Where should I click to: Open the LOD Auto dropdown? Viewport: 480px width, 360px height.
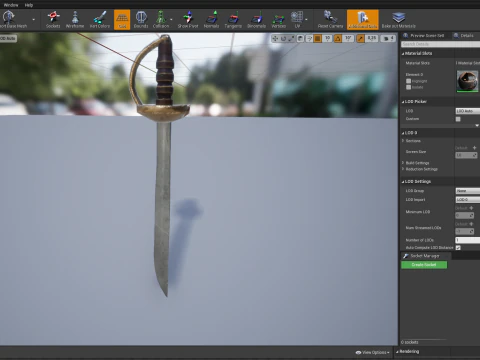468,111
